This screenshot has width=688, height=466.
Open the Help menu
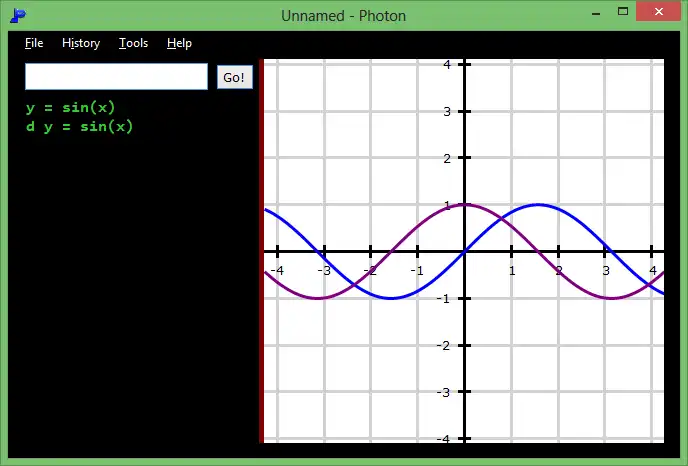pos(179,43)
